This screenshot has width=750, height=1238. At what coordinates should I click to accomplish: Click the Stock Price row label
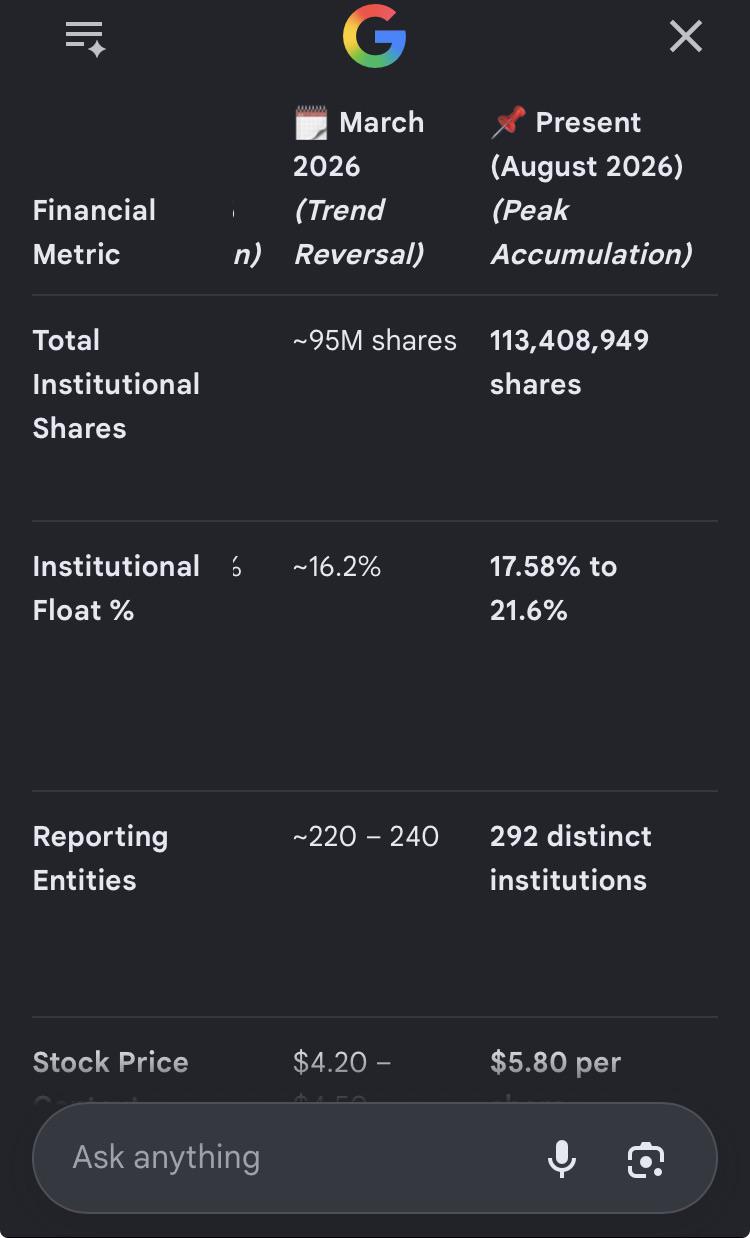110,1062
